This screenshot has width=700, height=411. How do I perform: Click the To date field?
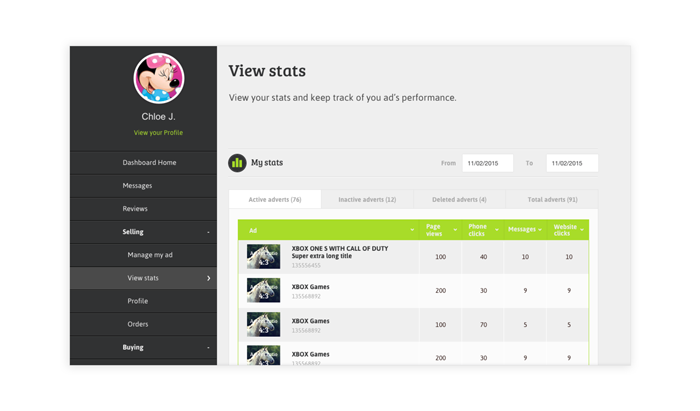pyautogui.click(x=572, y=163)
